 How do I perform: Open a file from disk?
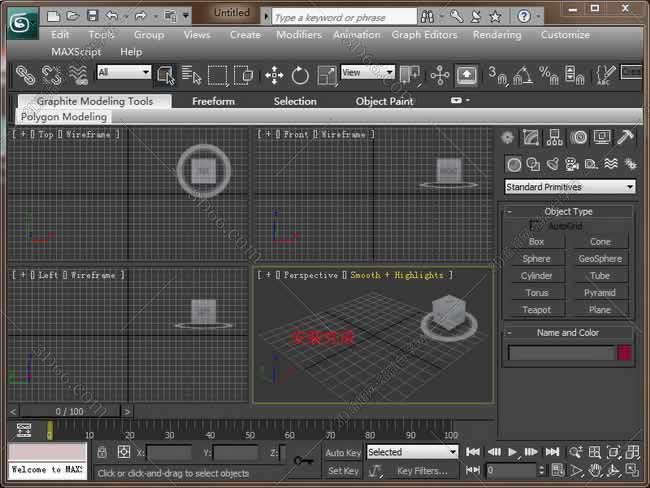coord(73,17)
